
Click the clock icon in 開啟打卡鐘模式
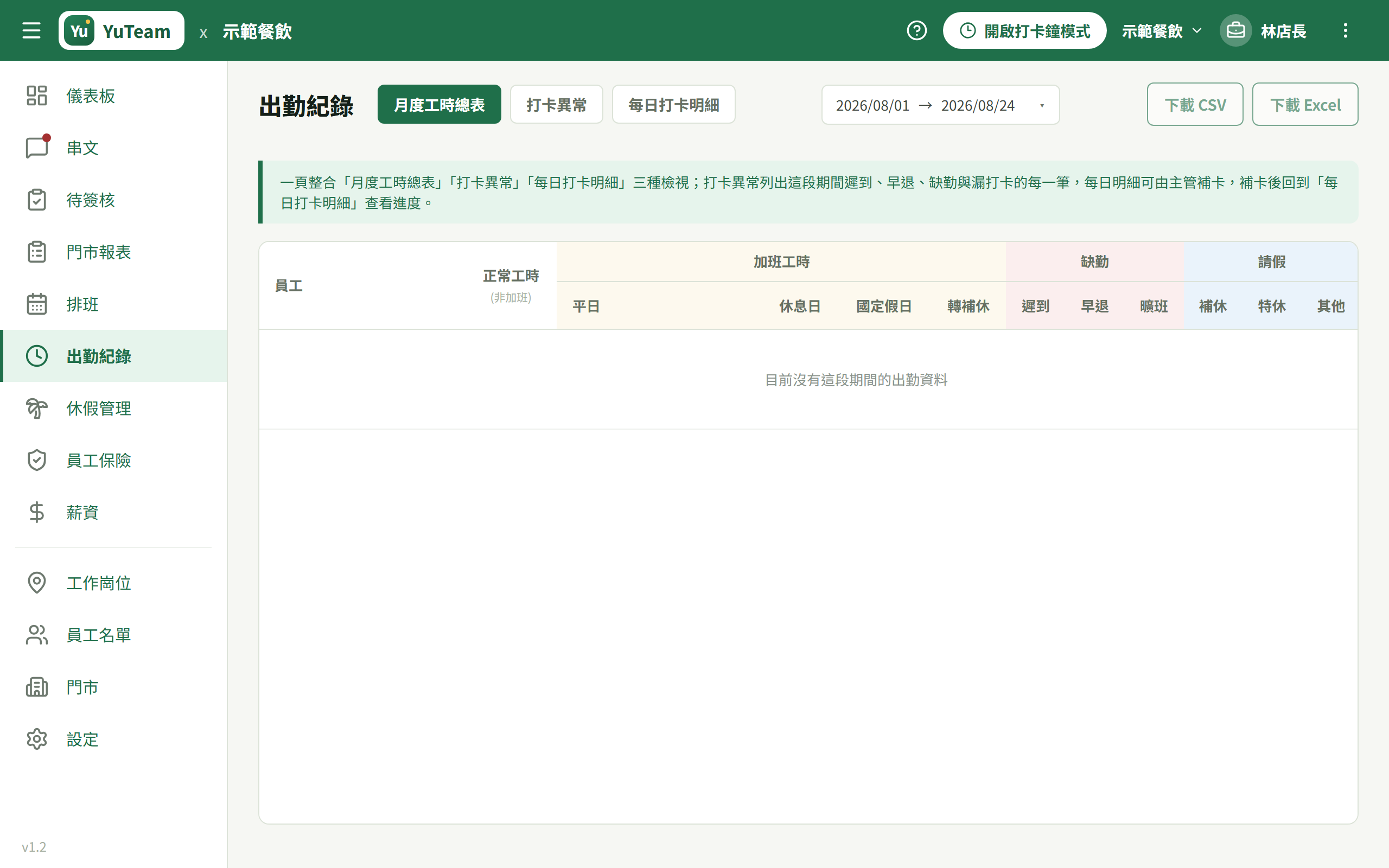[x=968, y=30]
